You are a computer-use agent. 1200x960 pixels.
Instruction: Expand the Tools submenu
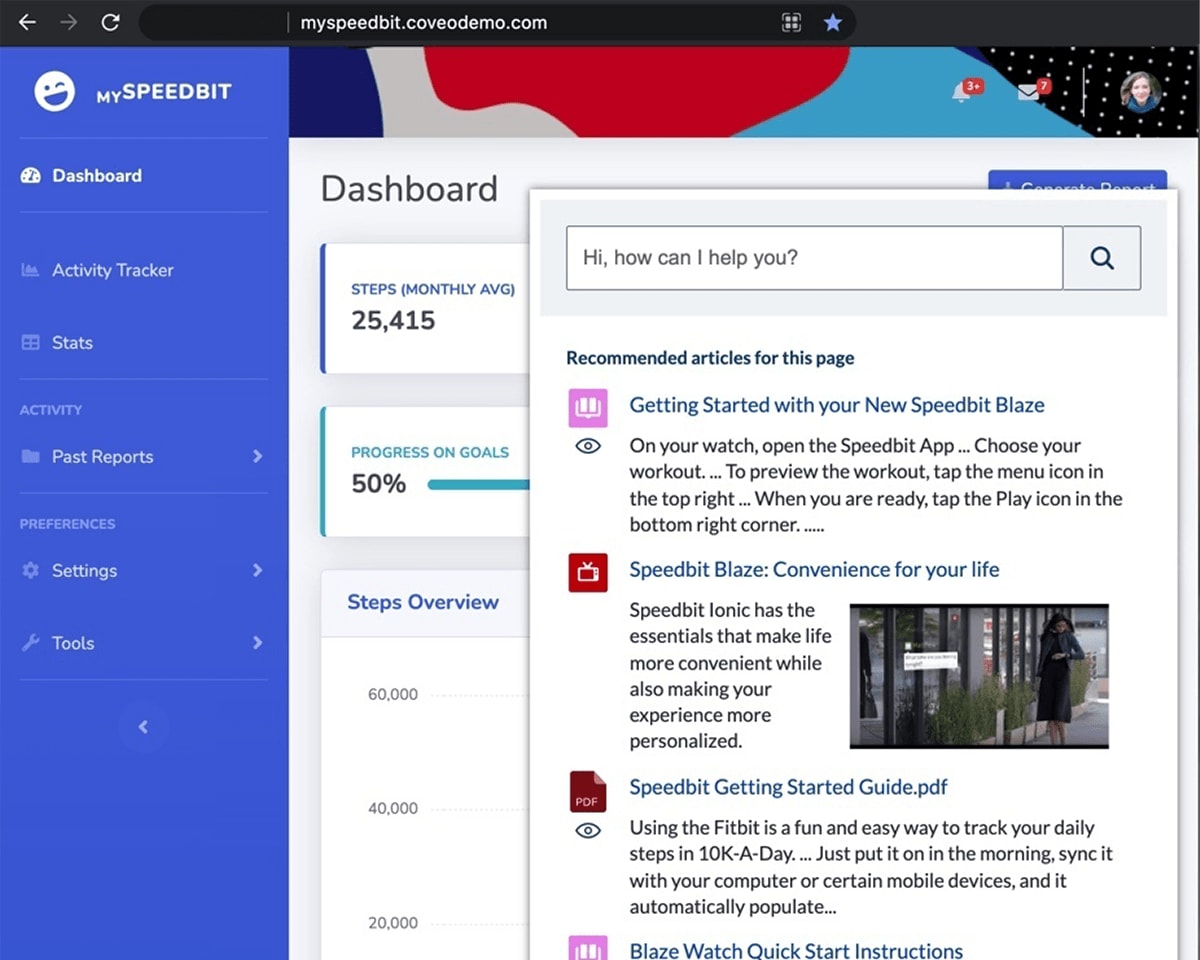tap(257, 643)
